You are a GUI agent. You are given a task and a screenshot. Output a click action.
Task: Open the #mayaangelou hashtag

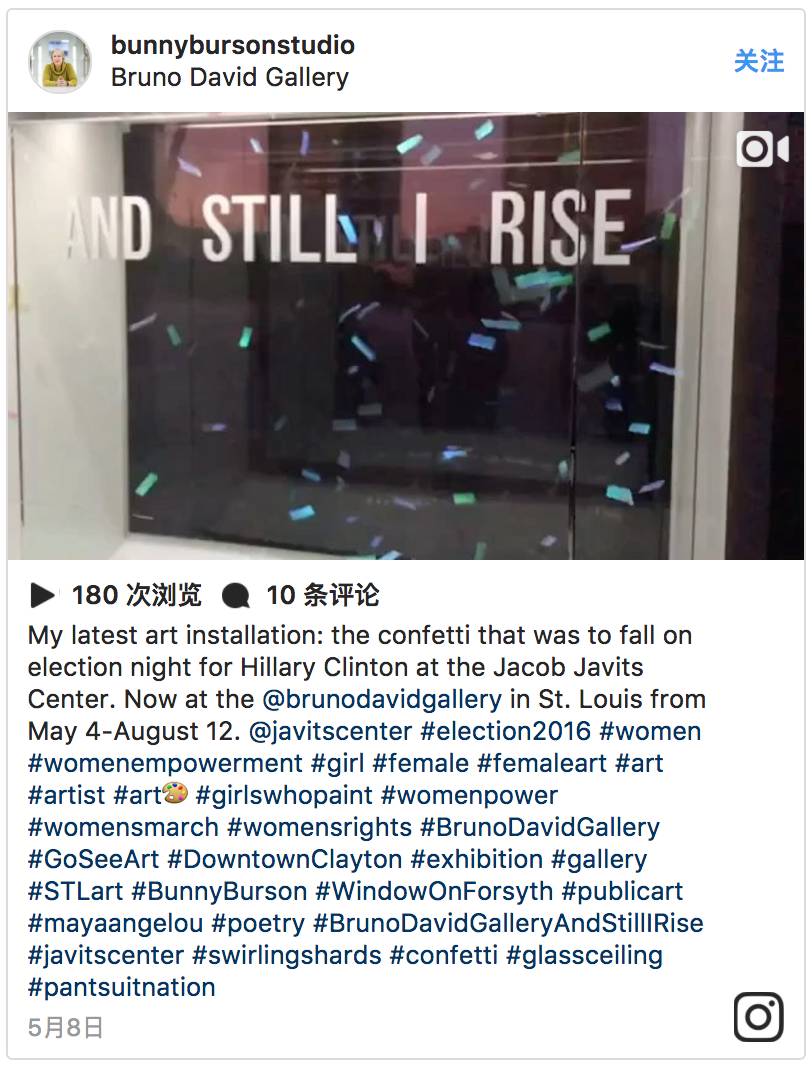pyautogui.click(x=116, y=924)
